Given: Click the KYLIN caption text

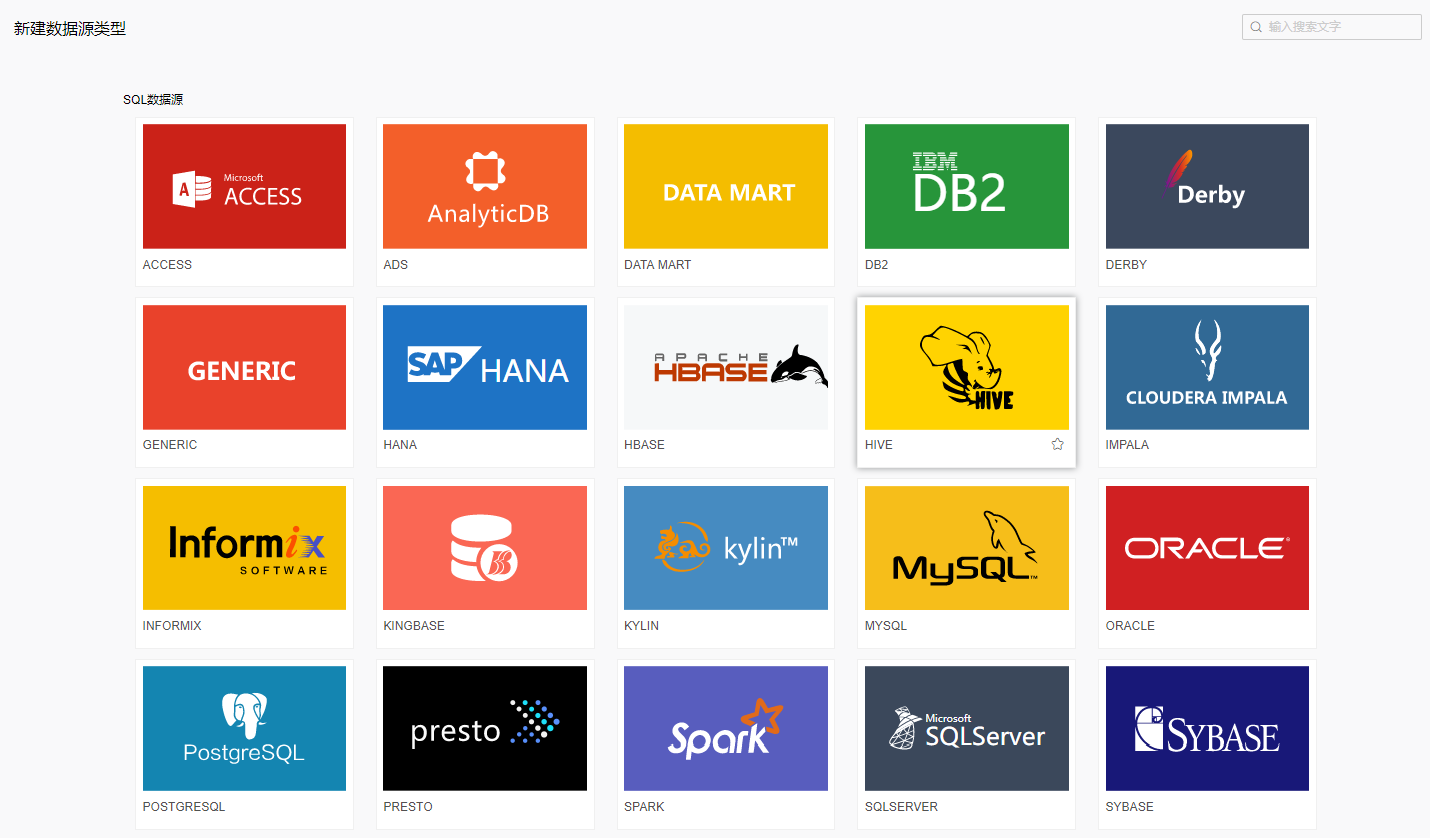Looking at the screenshot, I should coord(641,626).
